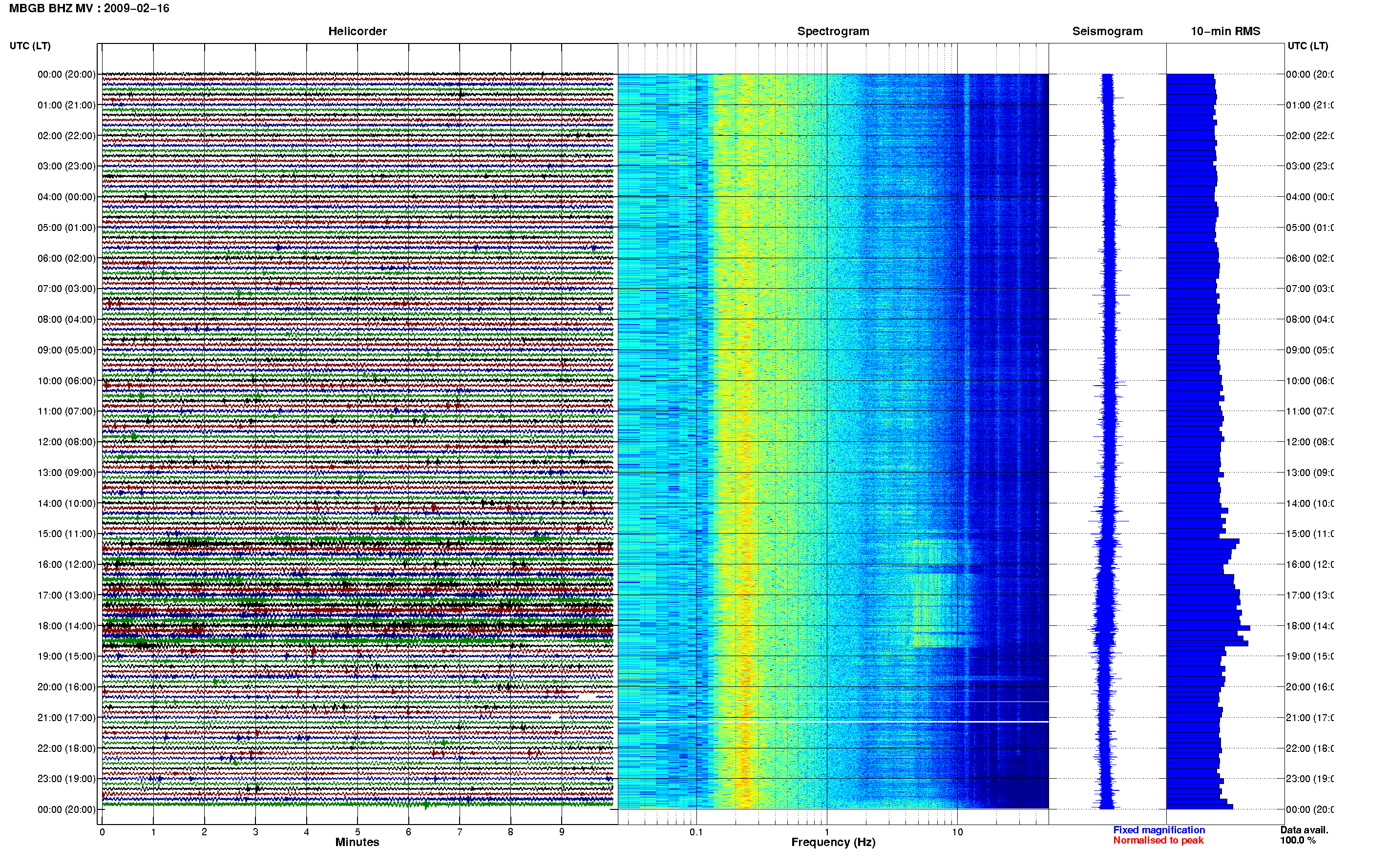Select the Spectrogram panel heading

(833, 31)
